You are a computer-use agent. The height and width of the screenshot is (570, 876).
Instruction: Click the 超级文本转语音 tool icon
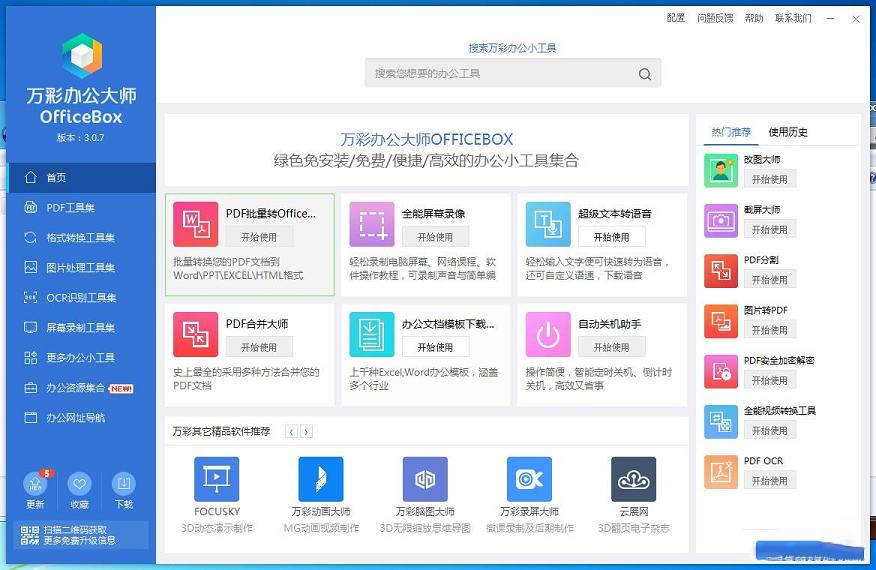548,224
